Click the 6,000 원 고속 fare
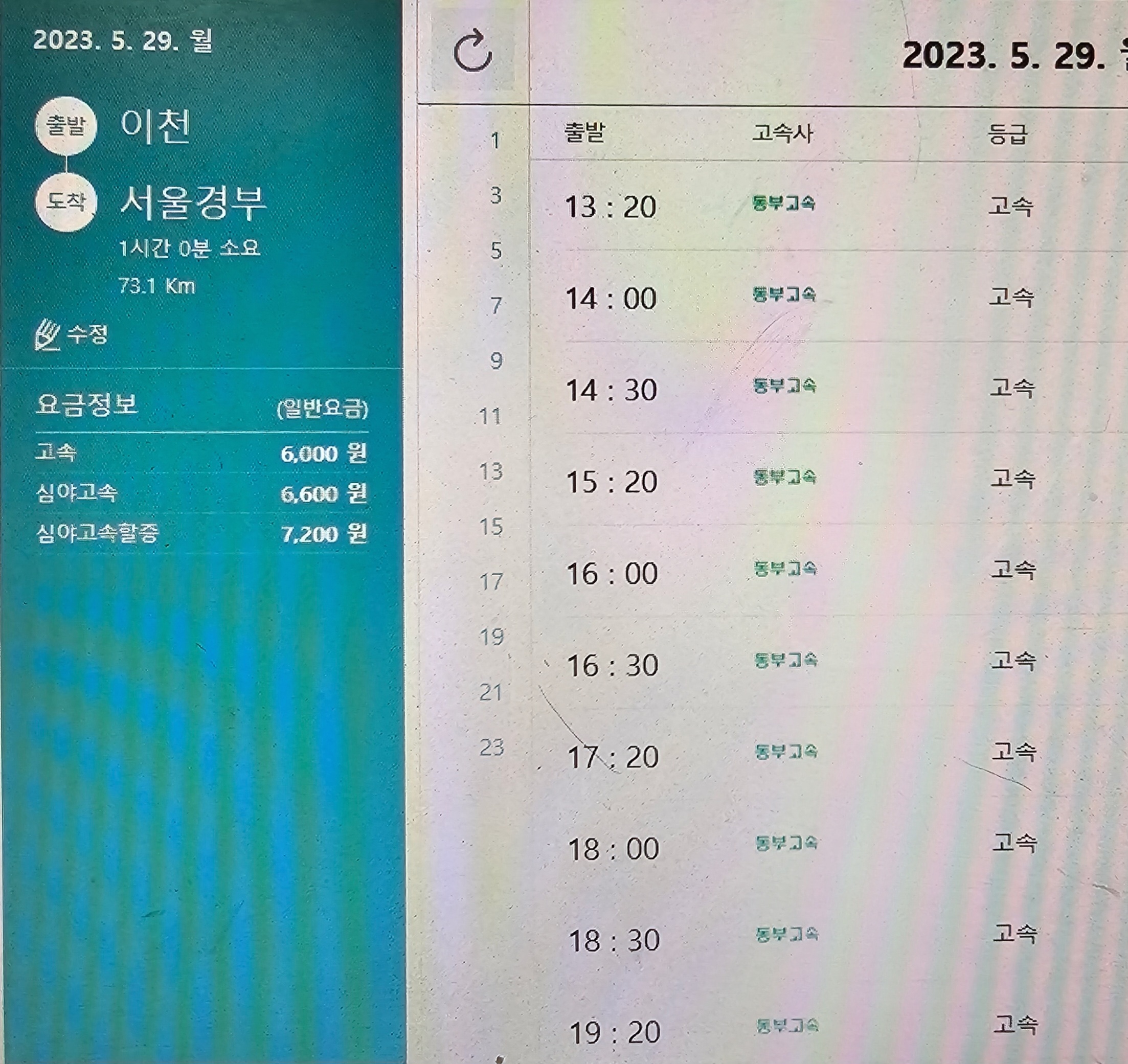Image resolution: width=1128 pixels, height=1064 pixels. 324,454
